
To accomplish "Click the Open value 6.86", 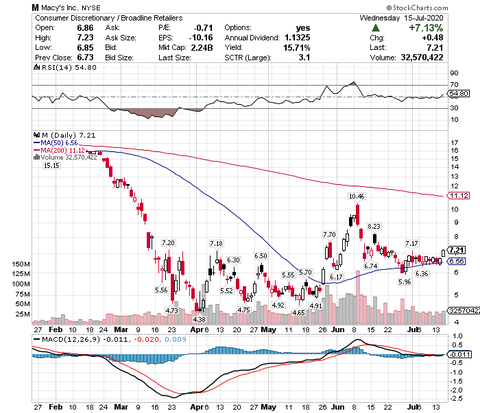I will tap(85, 28).
